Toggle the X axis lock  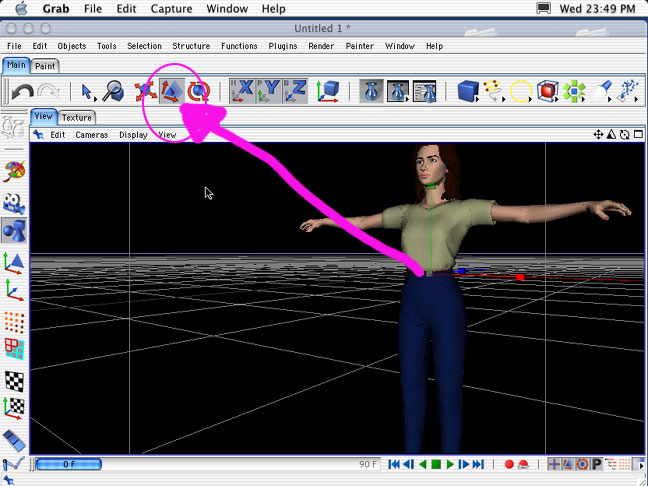242,91
